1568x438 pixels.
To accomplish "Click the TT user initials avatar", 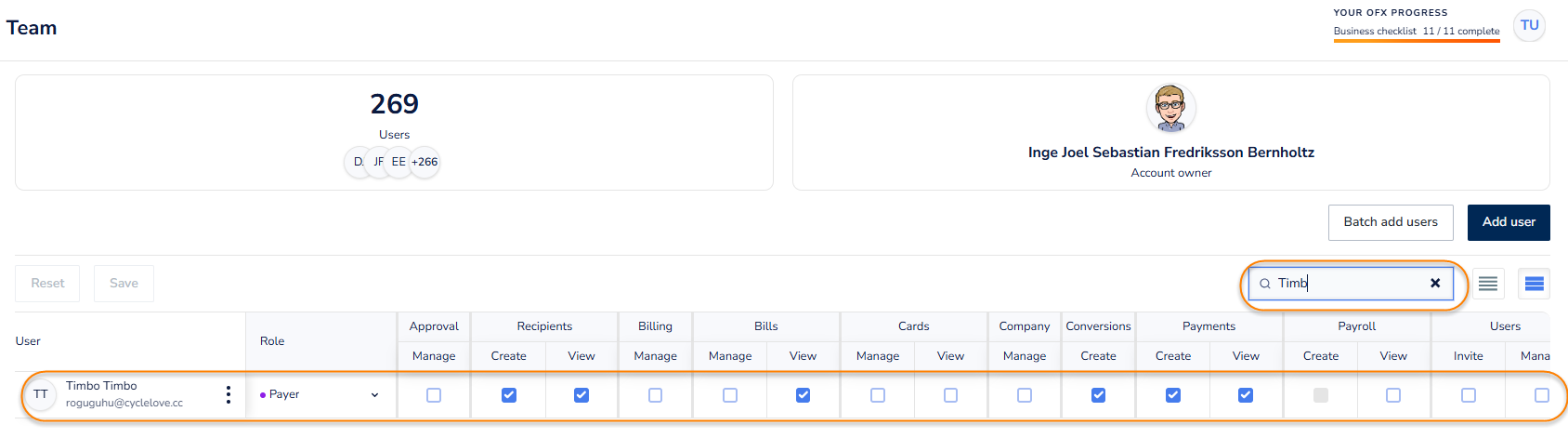I will coord(41,394).
